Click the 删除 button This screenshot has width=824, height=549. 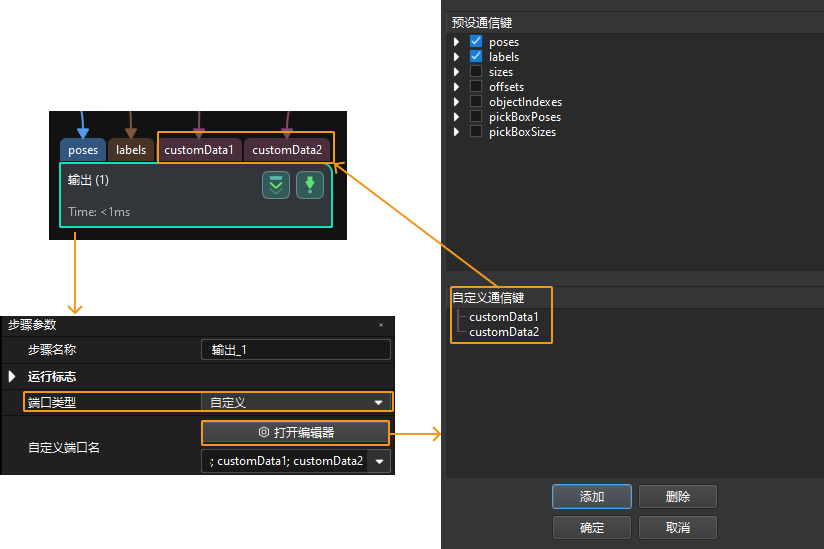click(x=677, y=496)
